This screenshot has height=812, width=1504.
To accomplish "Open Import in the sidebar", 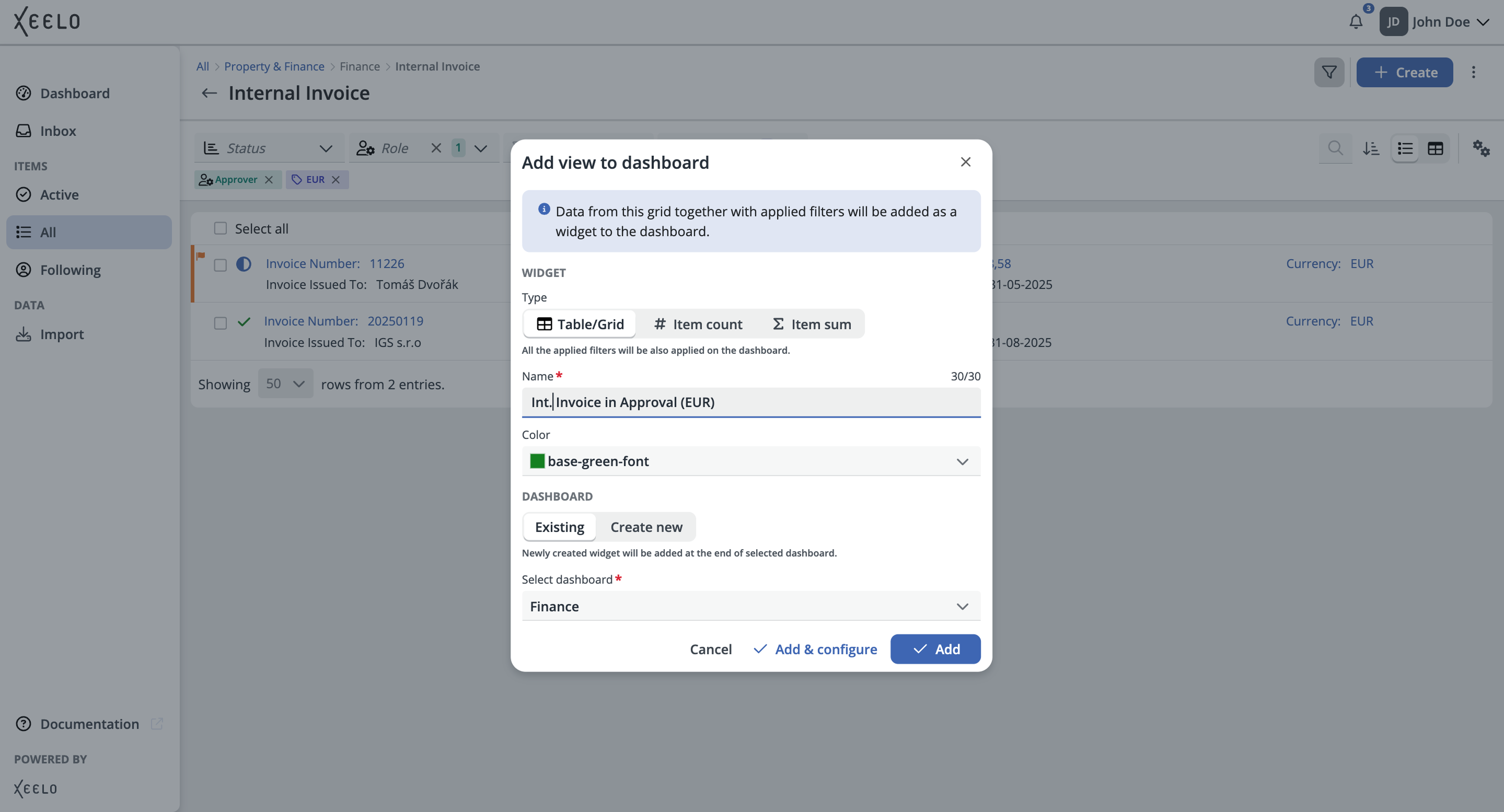I will click(89, 334).
